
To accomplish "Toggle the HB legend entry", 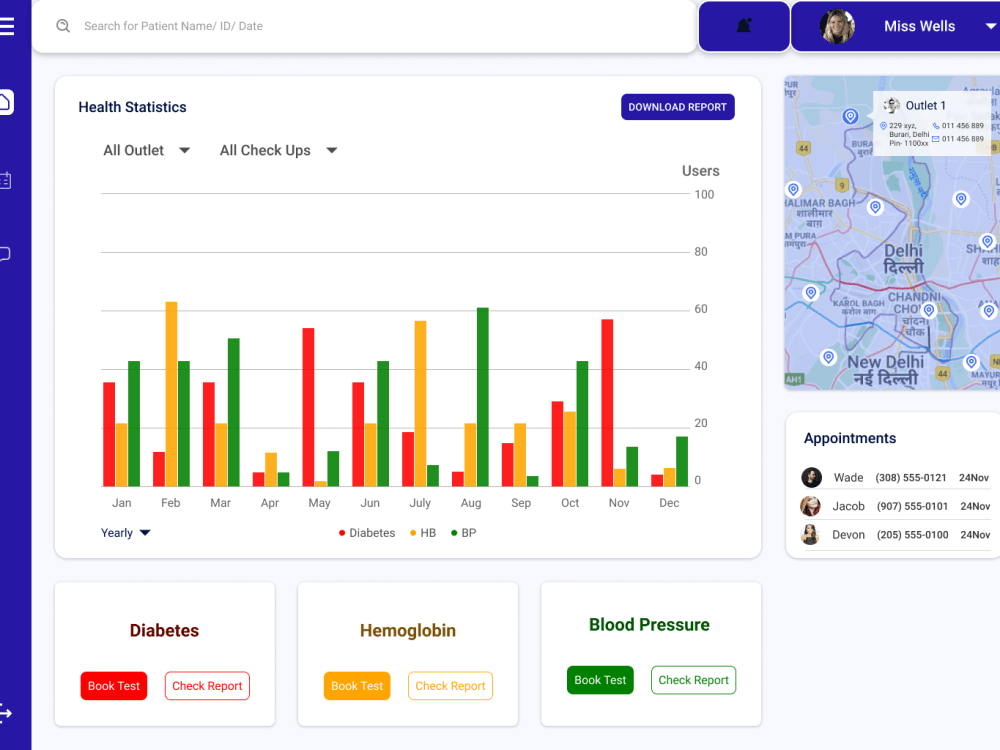I will 423,533.
